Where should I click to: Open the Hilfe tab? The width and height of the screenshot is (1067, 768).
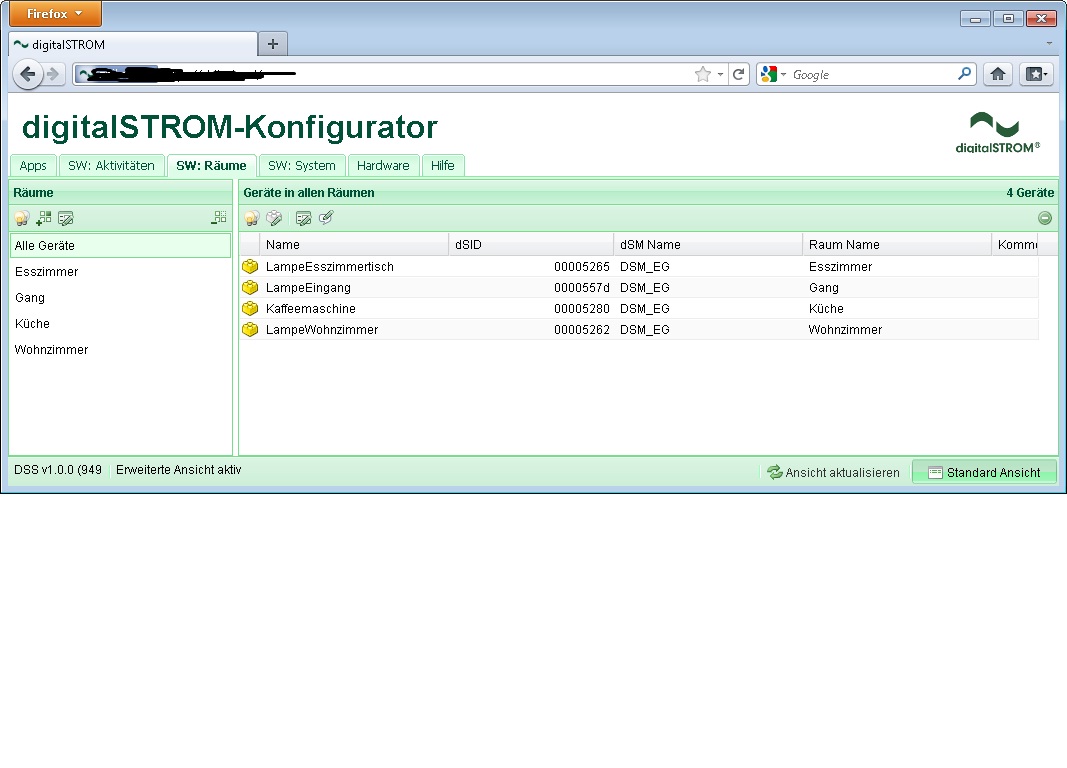(x=442, y=165)
